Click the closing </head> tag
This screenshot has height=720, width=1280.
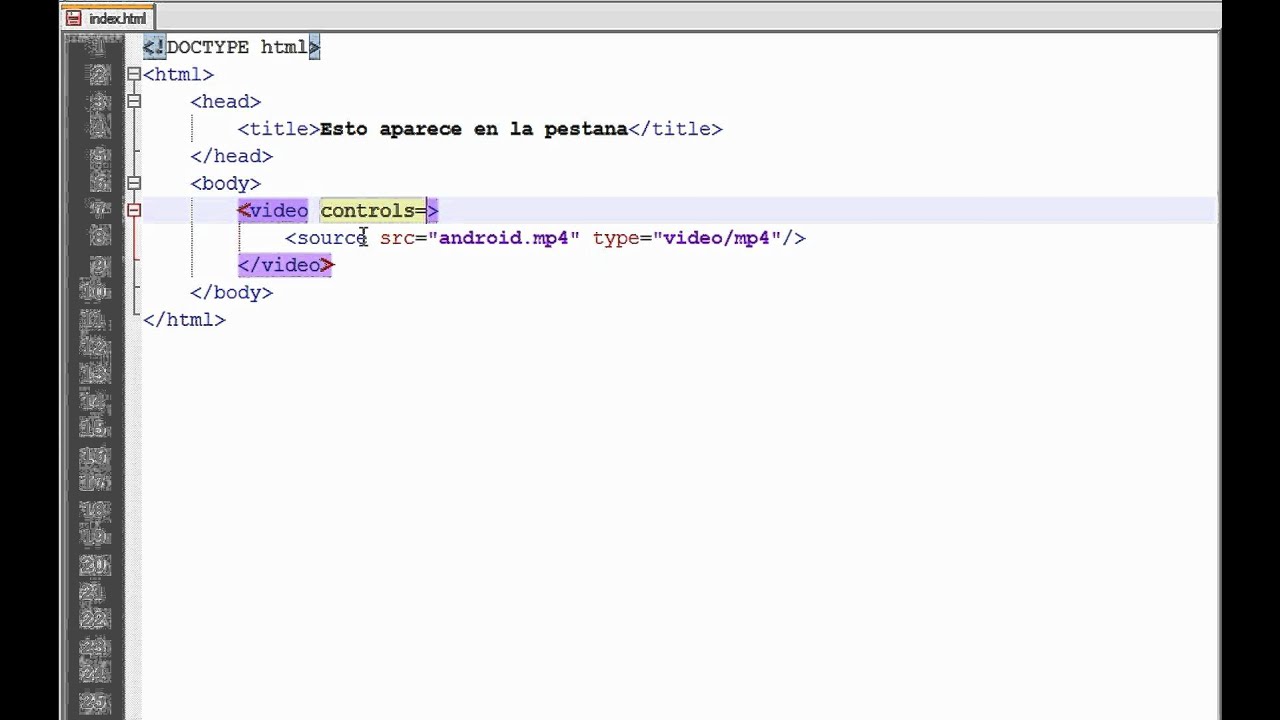[x=231, y=156]
